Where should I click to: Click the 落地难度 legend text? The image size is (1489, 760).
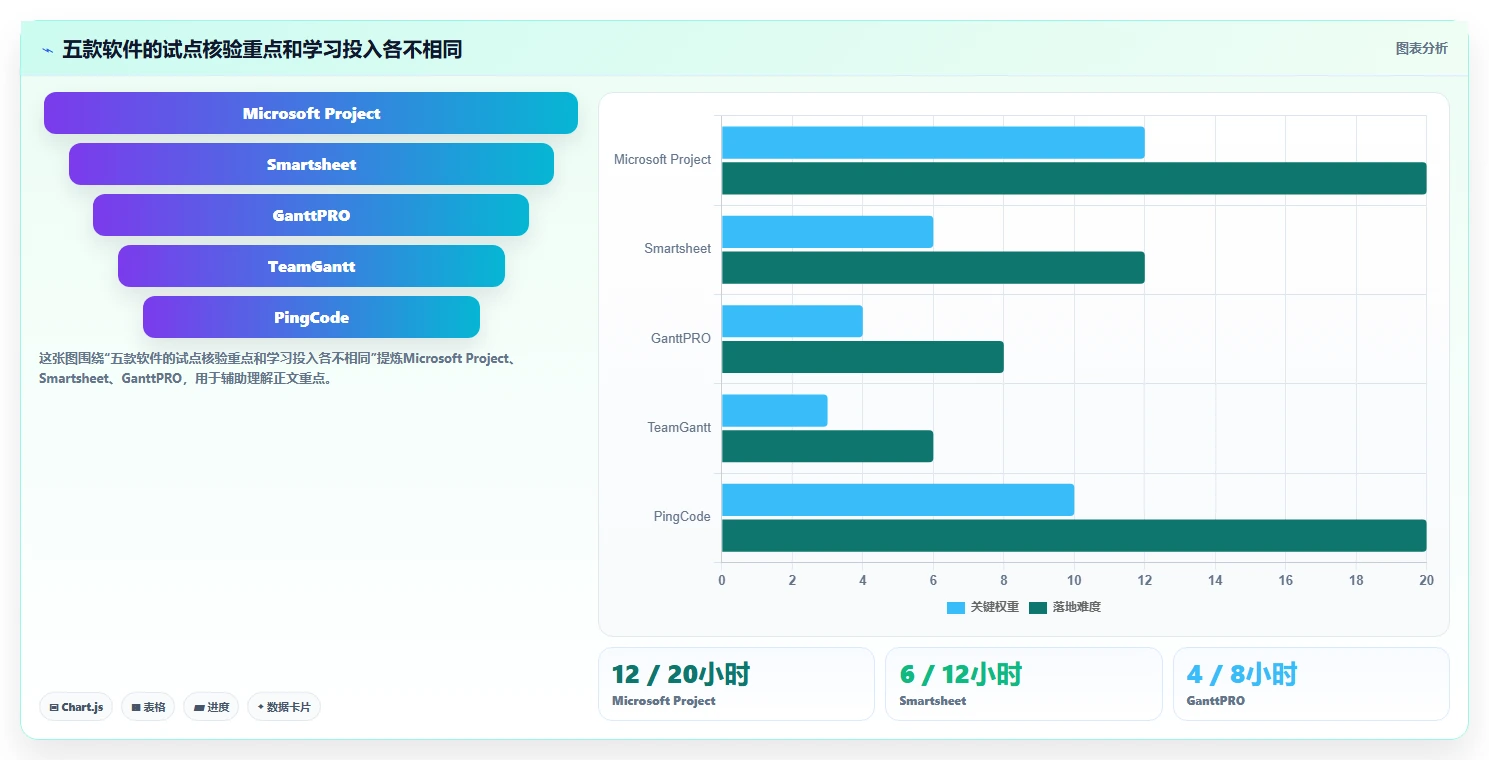(1077, 607)
